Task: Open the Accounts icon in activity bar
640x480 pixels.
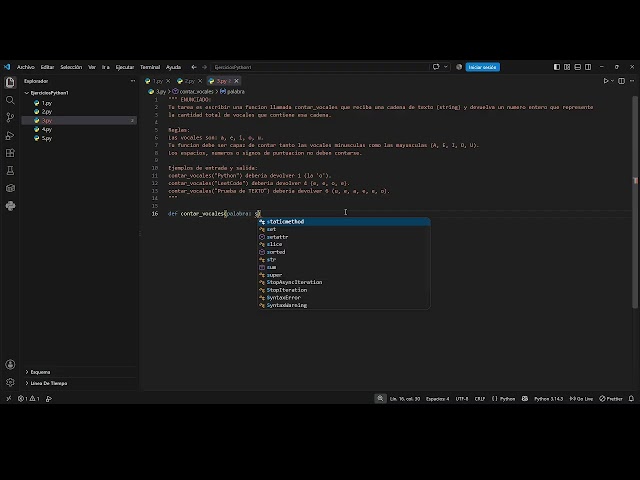Action: point(10,364)
